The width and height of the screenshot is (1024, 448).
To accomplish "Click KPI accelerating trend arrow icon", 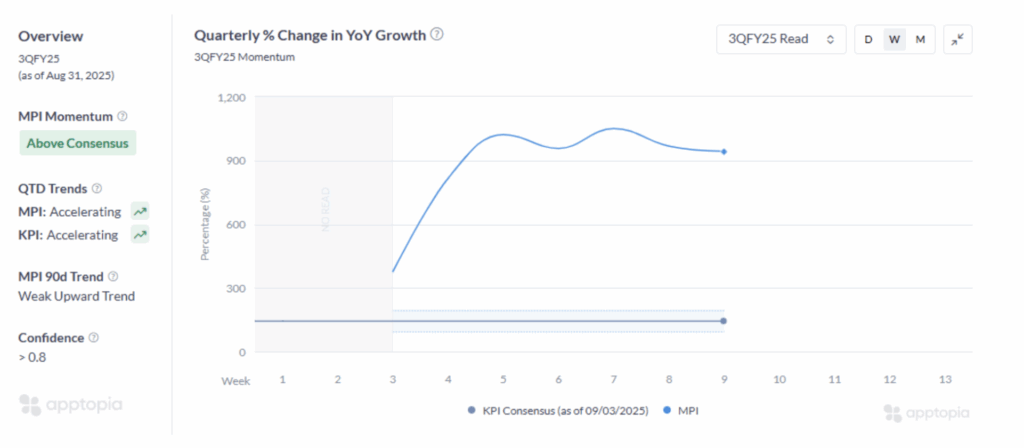I will click(x=140, y=235).
